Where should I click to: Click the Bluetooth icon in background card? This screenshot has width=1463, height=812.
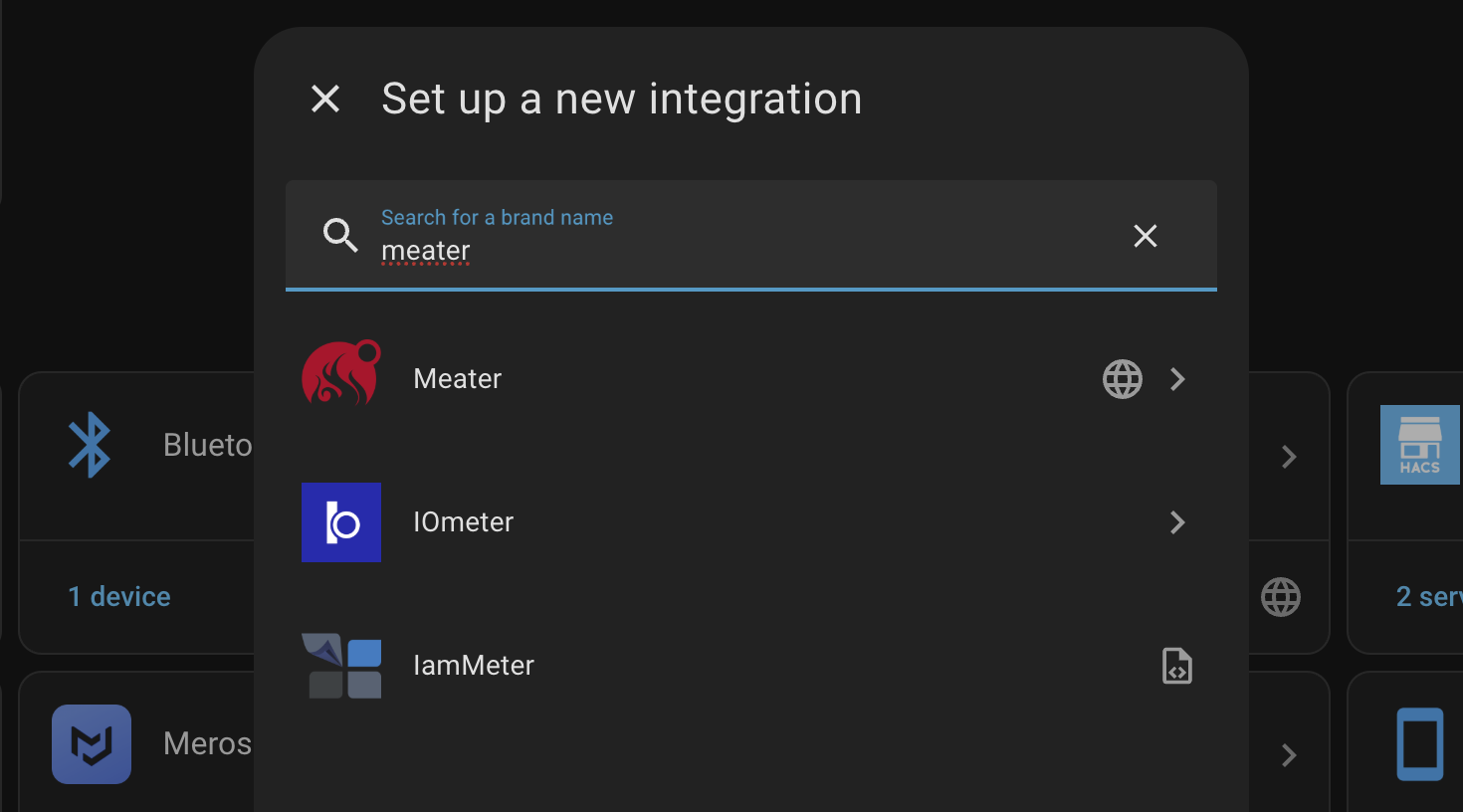pyautogui.click(x=90, y=445)
